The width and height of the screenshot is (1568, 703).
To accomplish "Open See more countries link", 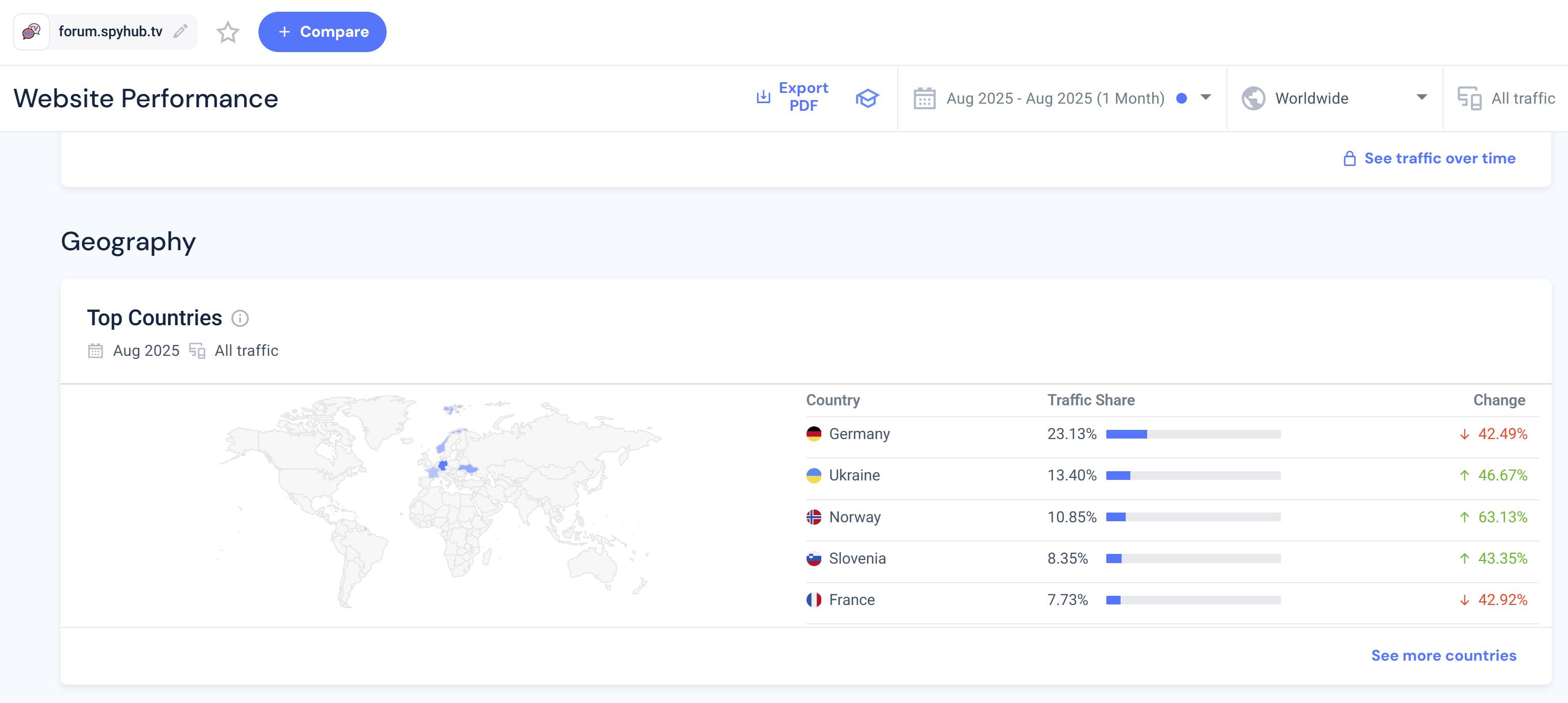I will (1443, 656).
